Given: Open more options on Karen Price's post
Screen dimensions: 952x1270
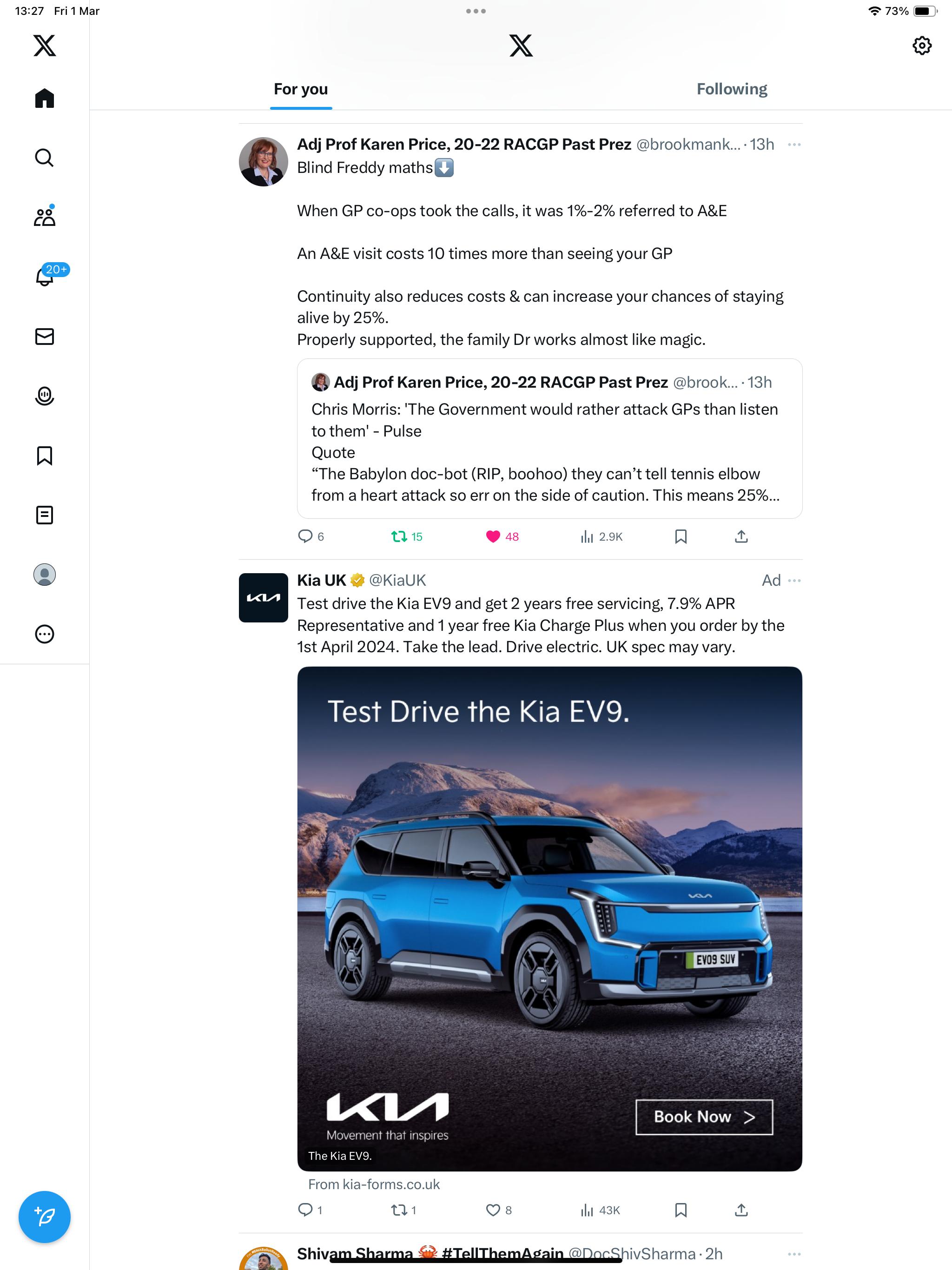Looking at the screenshot, I should pyautogui.click(x=794, y=144).
